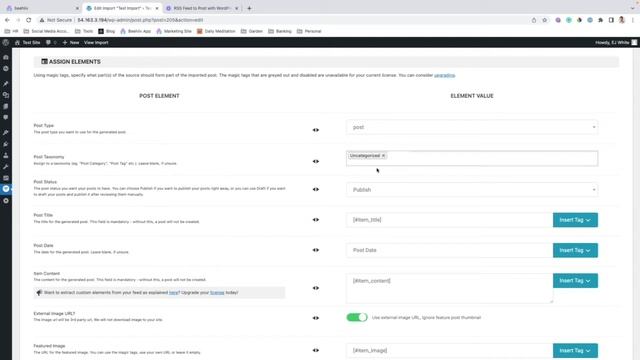Toggle visibility eye for Post Title row
This screenshot has width=640, height=360.
[316, 220]
